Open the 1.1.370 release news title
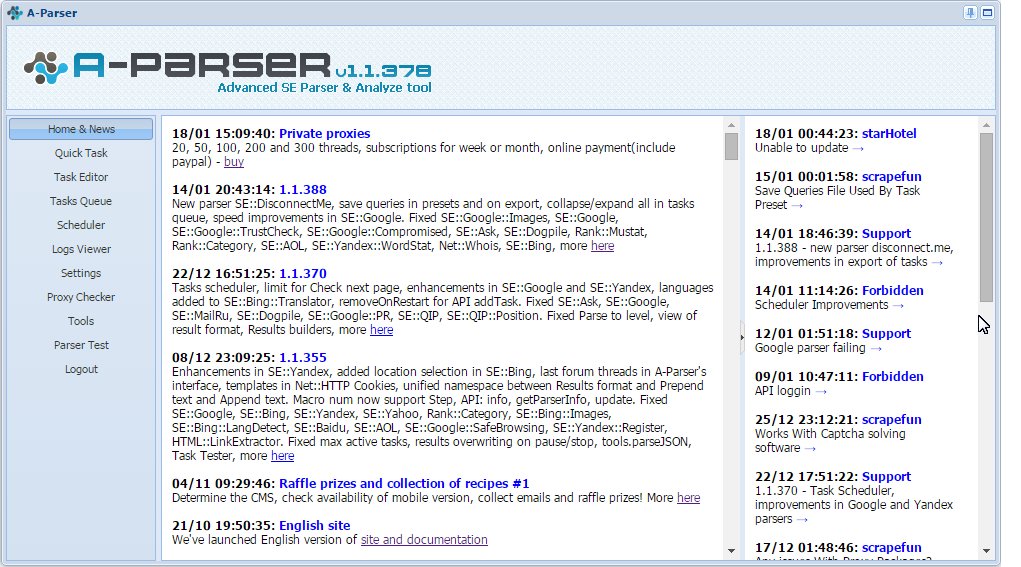The width and height of the screenshot is (1021, 567). pos(303,273)
